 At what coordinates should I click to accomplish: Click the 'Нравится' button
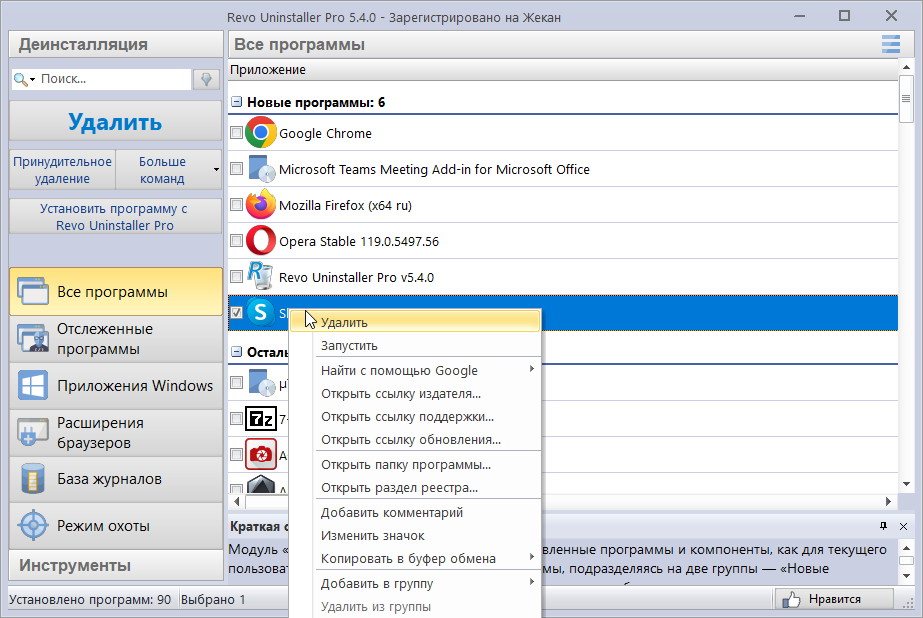pyautogui.click(x=834, y=599)
